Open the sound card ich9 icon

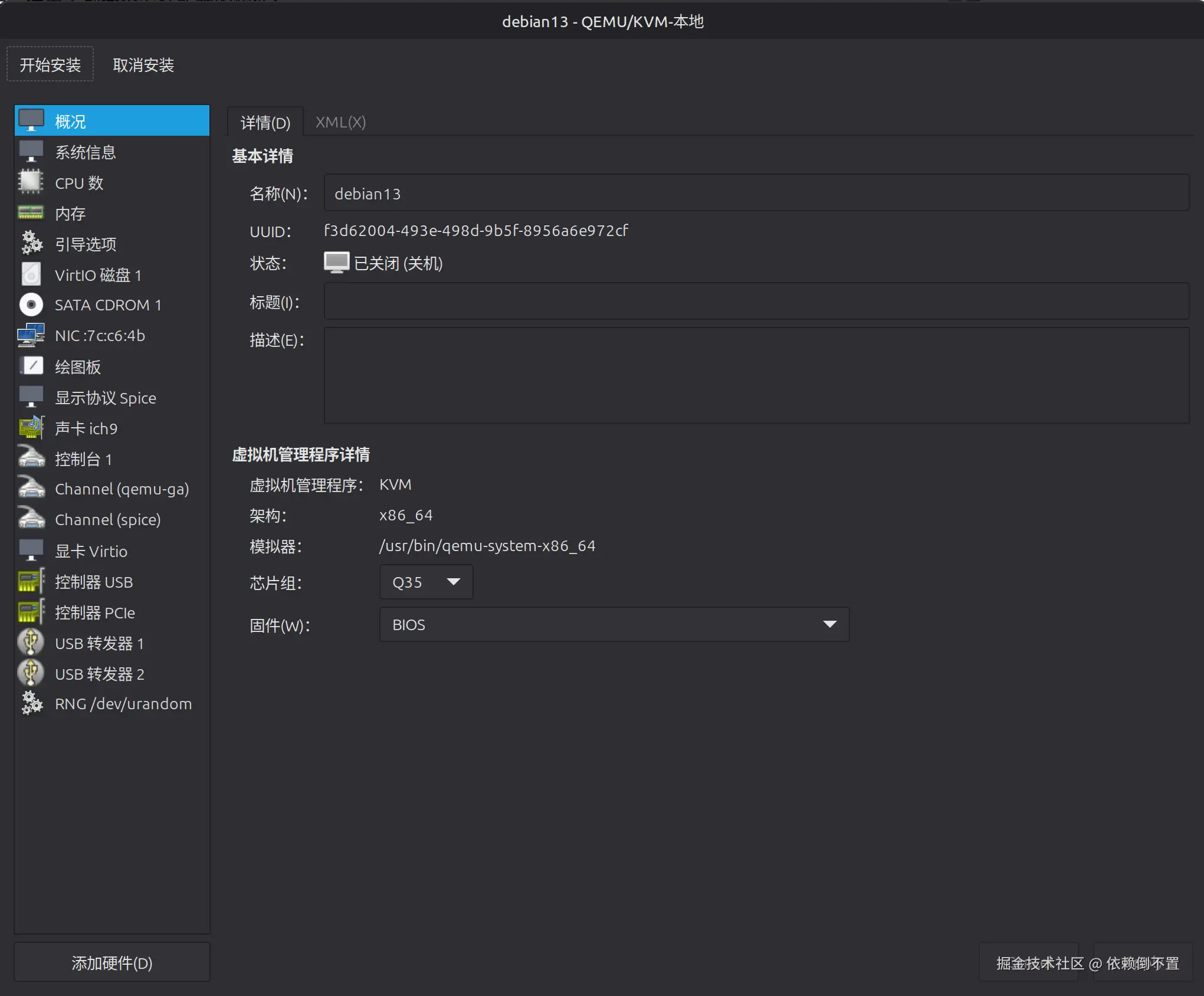[31, 428]
